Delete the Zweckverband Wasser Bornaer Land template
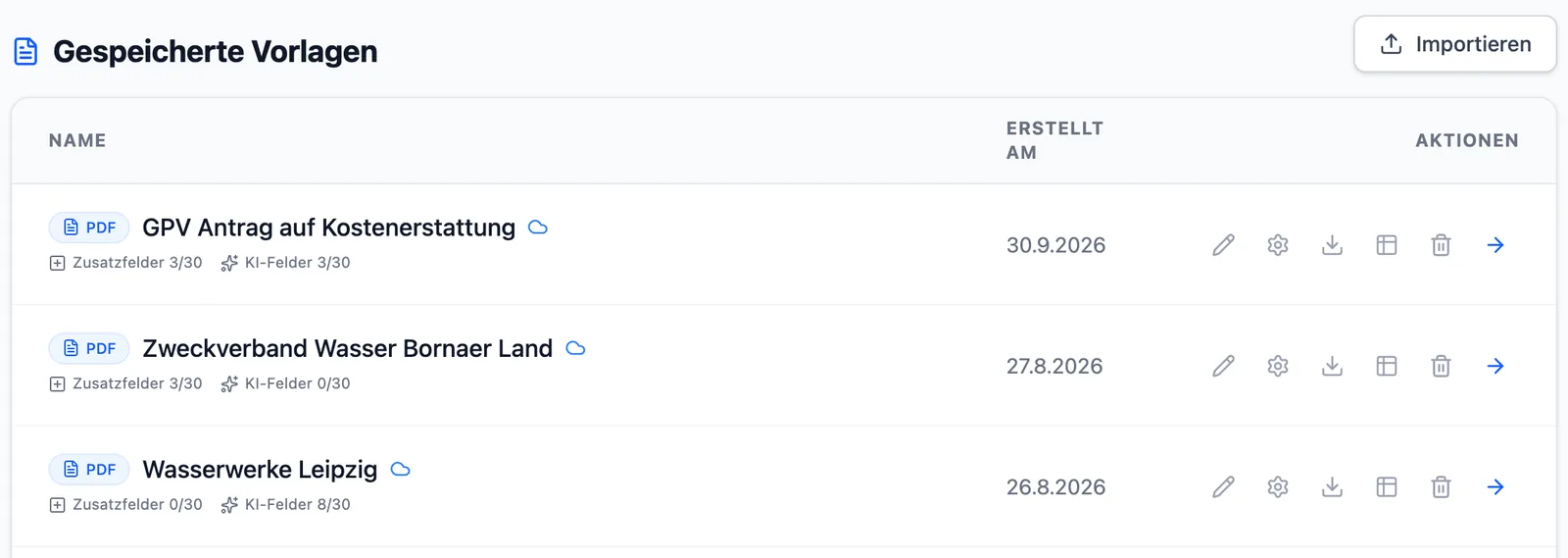Image resolution: width=1568 pixels, height=558 pixels. coord(1441,366)
